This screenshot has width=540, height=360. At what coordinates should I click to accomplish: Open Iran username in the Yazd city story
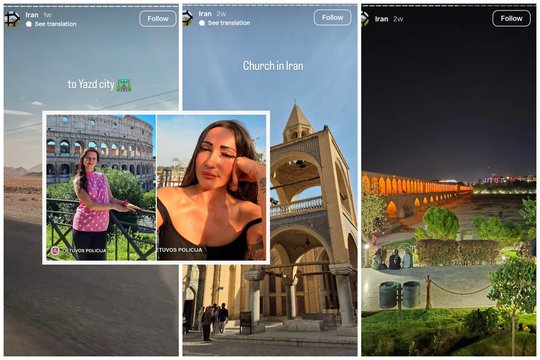[32, 15]
